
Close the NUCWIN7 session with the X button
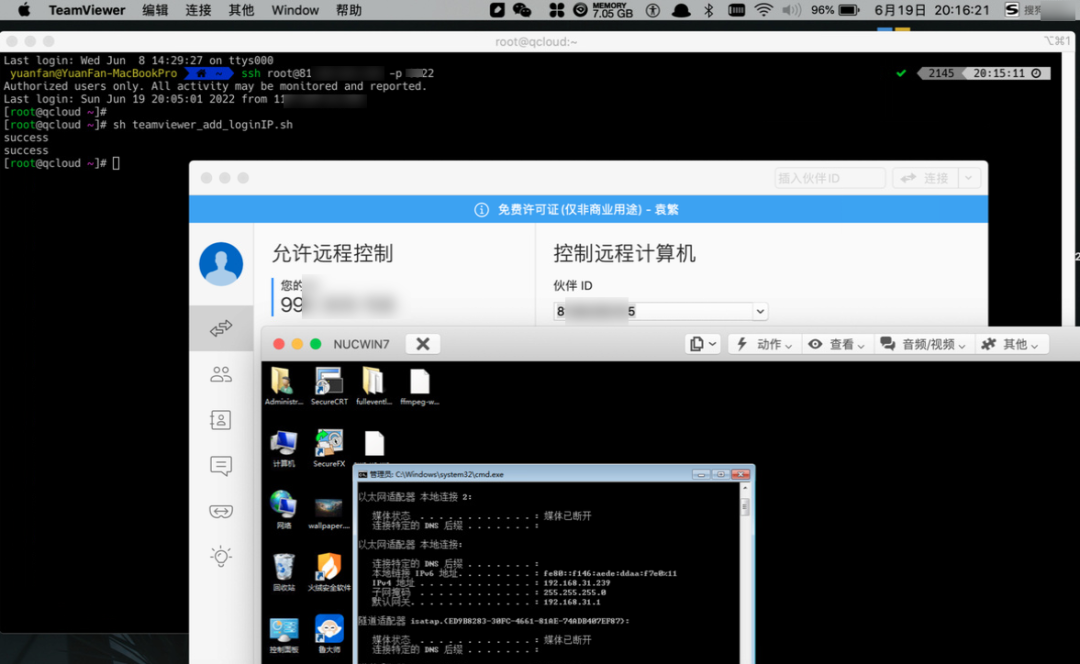tap(423, 344)
